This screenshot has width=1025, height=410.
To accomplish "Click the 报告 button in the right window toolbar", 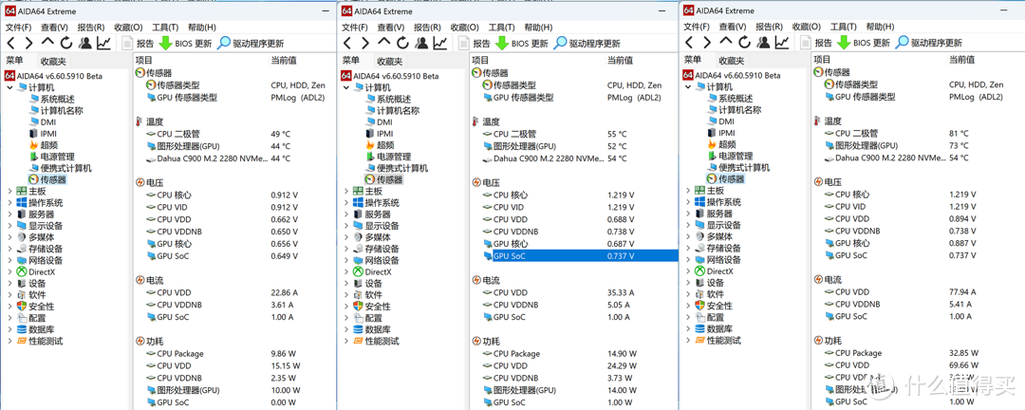I will coord(823,42).
